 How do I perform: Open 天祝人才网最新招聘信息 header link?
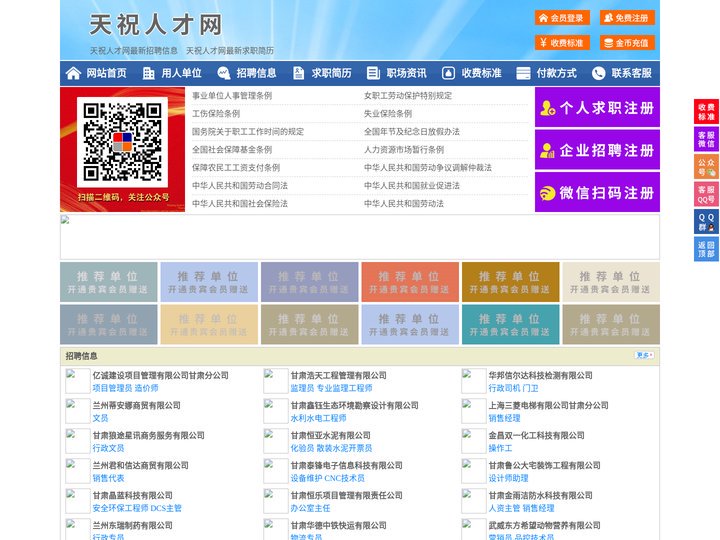pos(134,51)
